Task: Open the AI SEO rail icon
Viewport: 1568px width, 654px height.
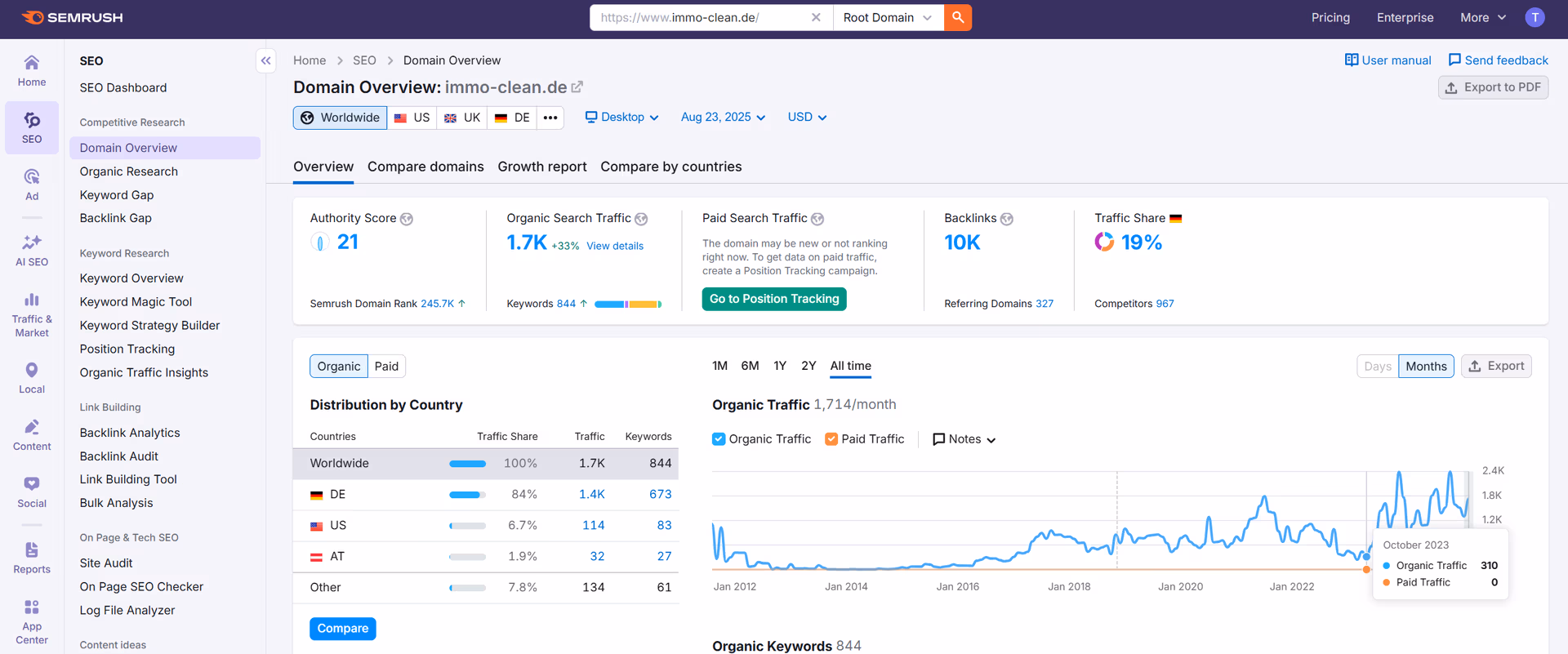Action: pyautogui.click(x=32, y=251)
